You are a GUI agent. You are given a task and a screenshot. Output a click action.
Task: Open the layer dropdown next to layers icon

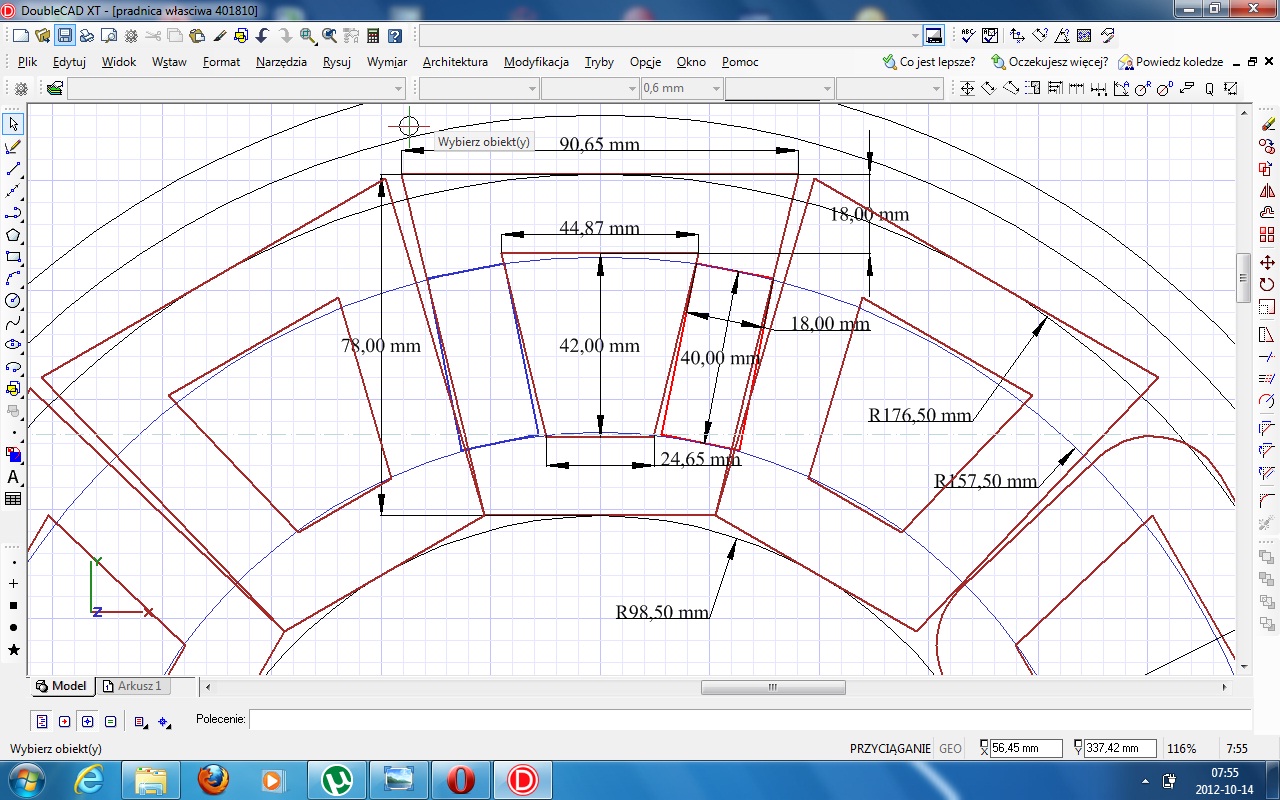pos(398,89)
